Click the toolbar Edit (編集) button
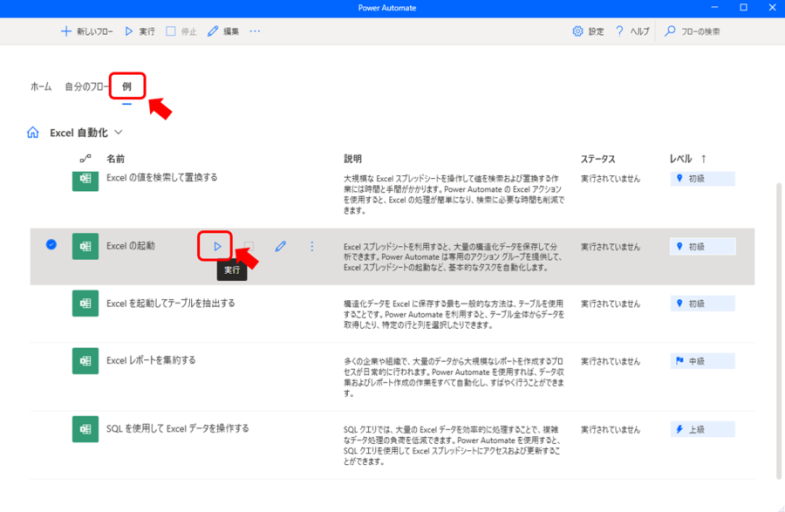Image resolution: width=785 pixels, height=512 pixels. pyautogui.click(x=223, y=32)
